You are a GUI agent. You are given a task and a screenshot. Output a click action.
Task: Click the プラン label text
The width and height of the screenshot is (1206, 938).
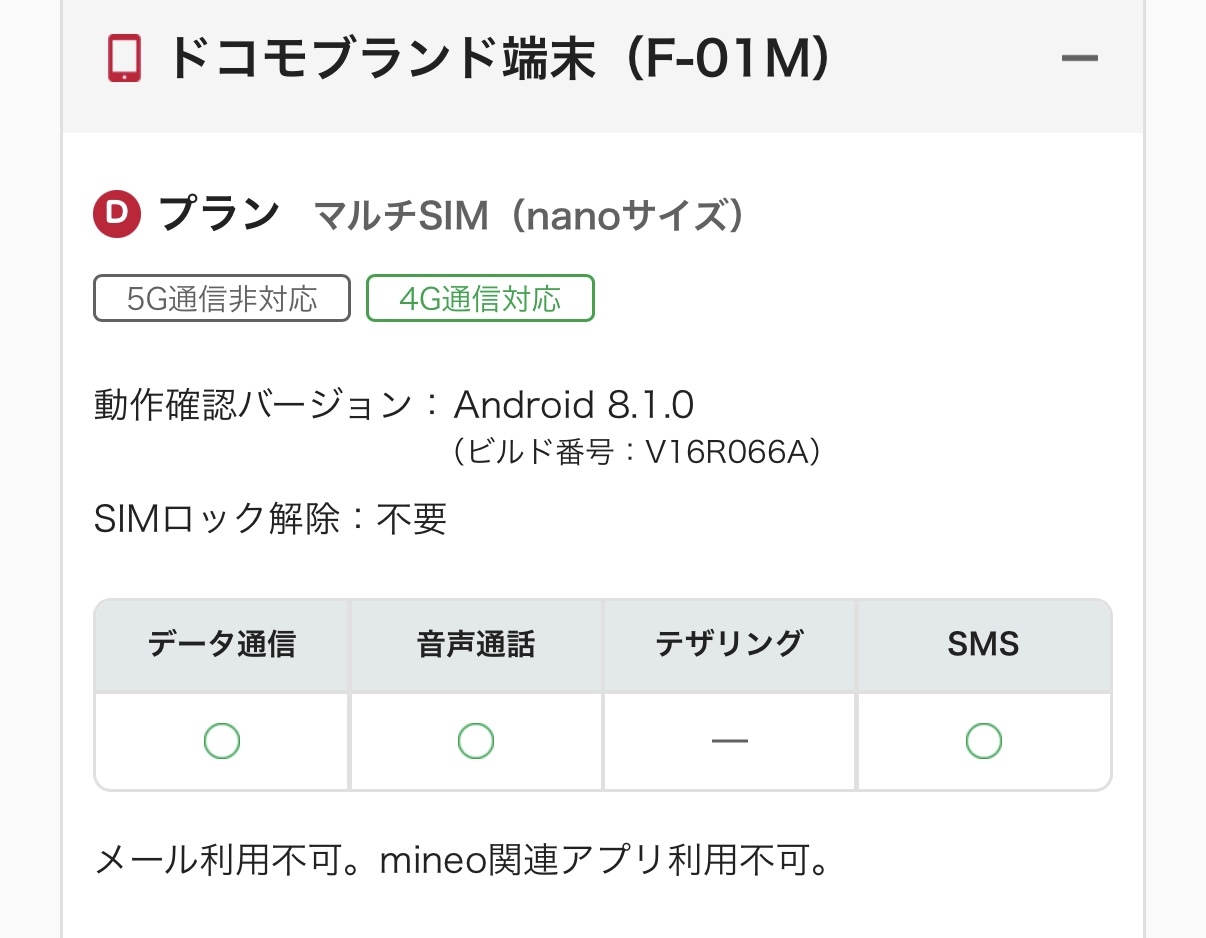point(219,215)
